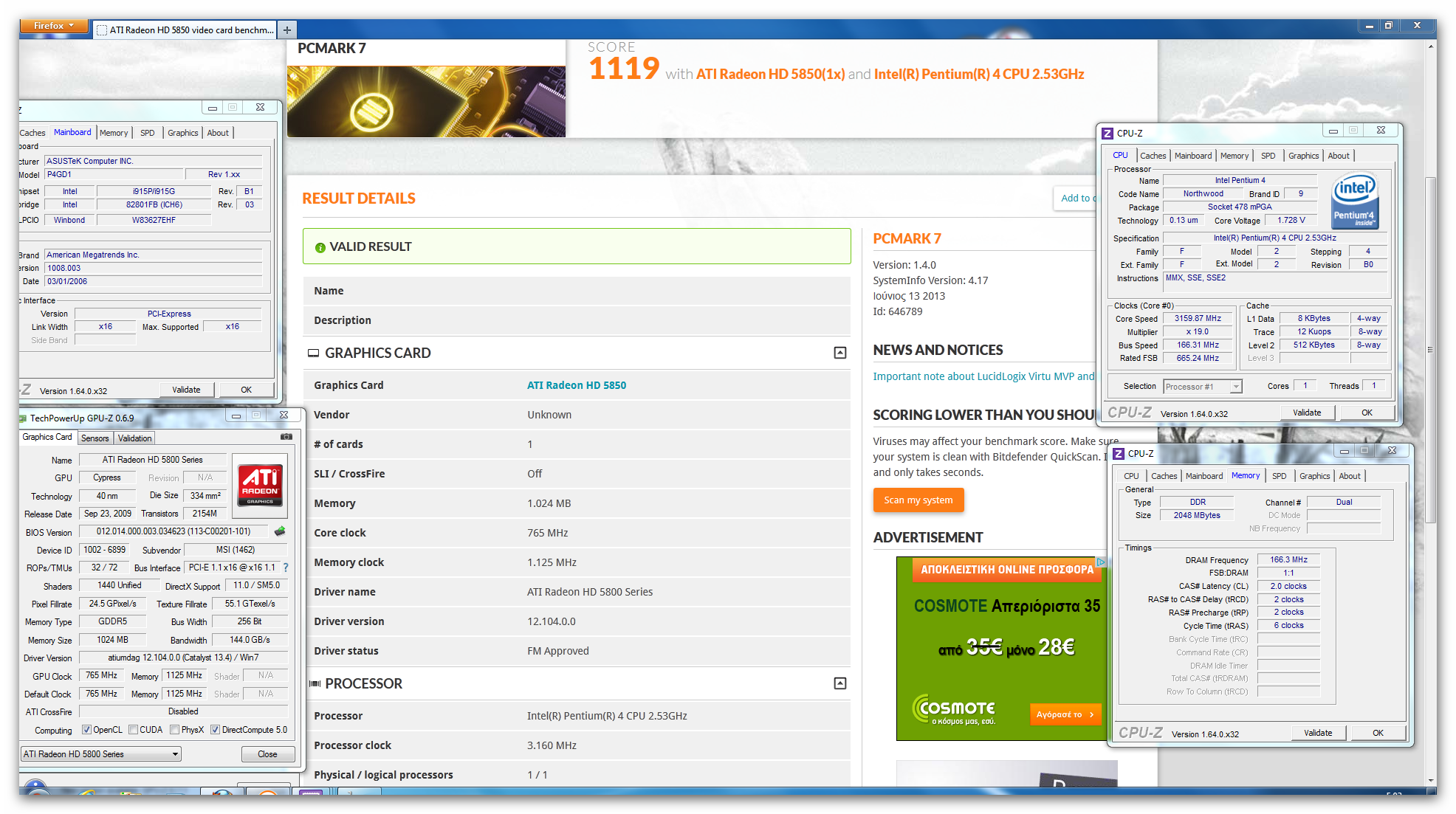Screen dimensions: 1456x814
Task: Click the AdChoices icon on the Cosmote ad
Action: (1100, 562)
